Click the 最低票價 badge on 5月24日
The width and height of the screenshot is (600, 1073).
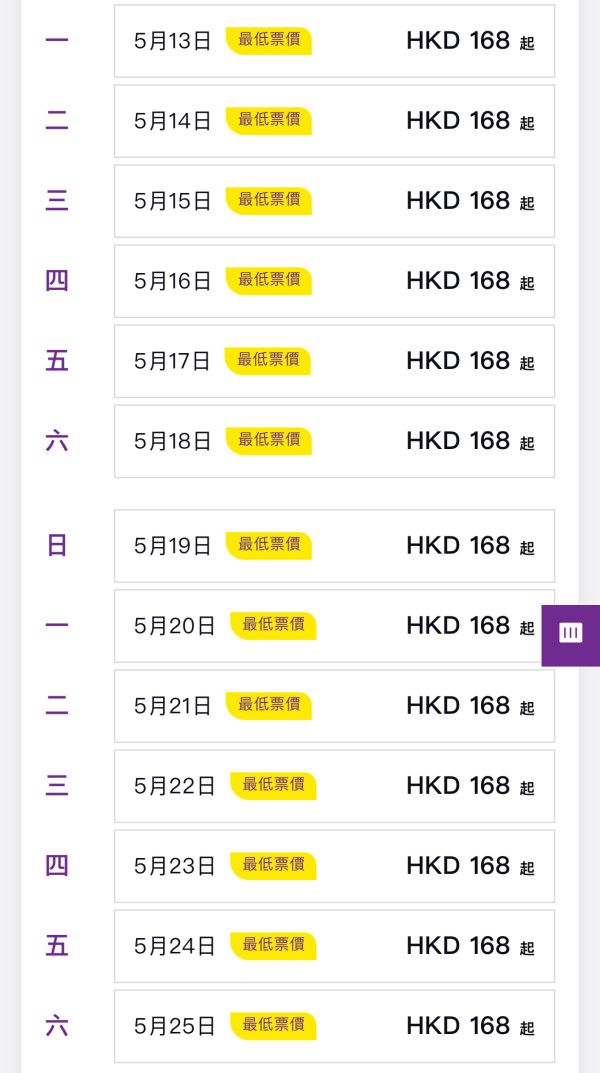pyautogui.click(x=275, y=946)
